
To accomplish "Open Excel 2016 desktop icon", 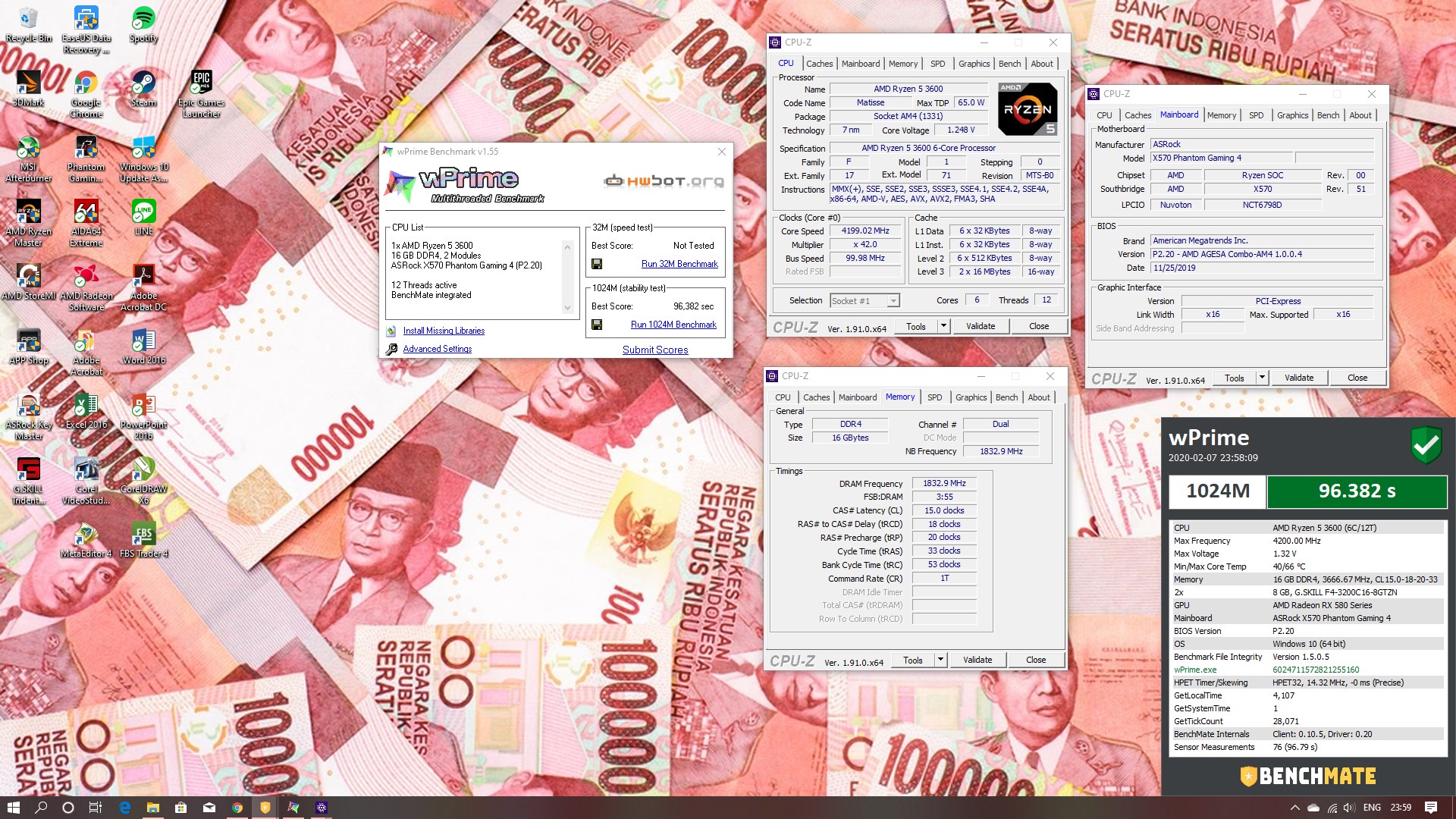I will pos(86,411).
